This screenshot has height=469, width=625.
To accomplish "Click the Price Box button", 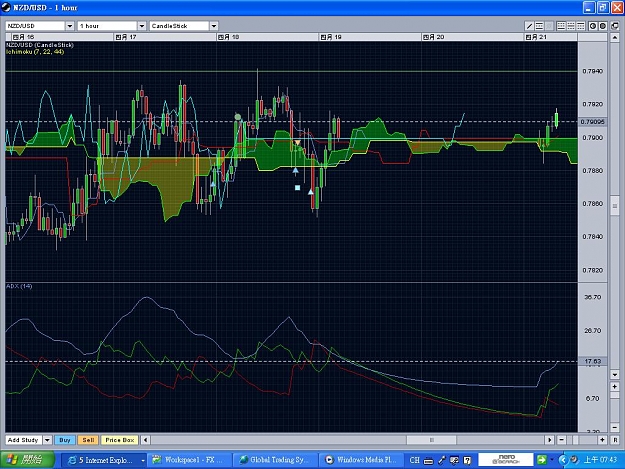I will (120, 440).
